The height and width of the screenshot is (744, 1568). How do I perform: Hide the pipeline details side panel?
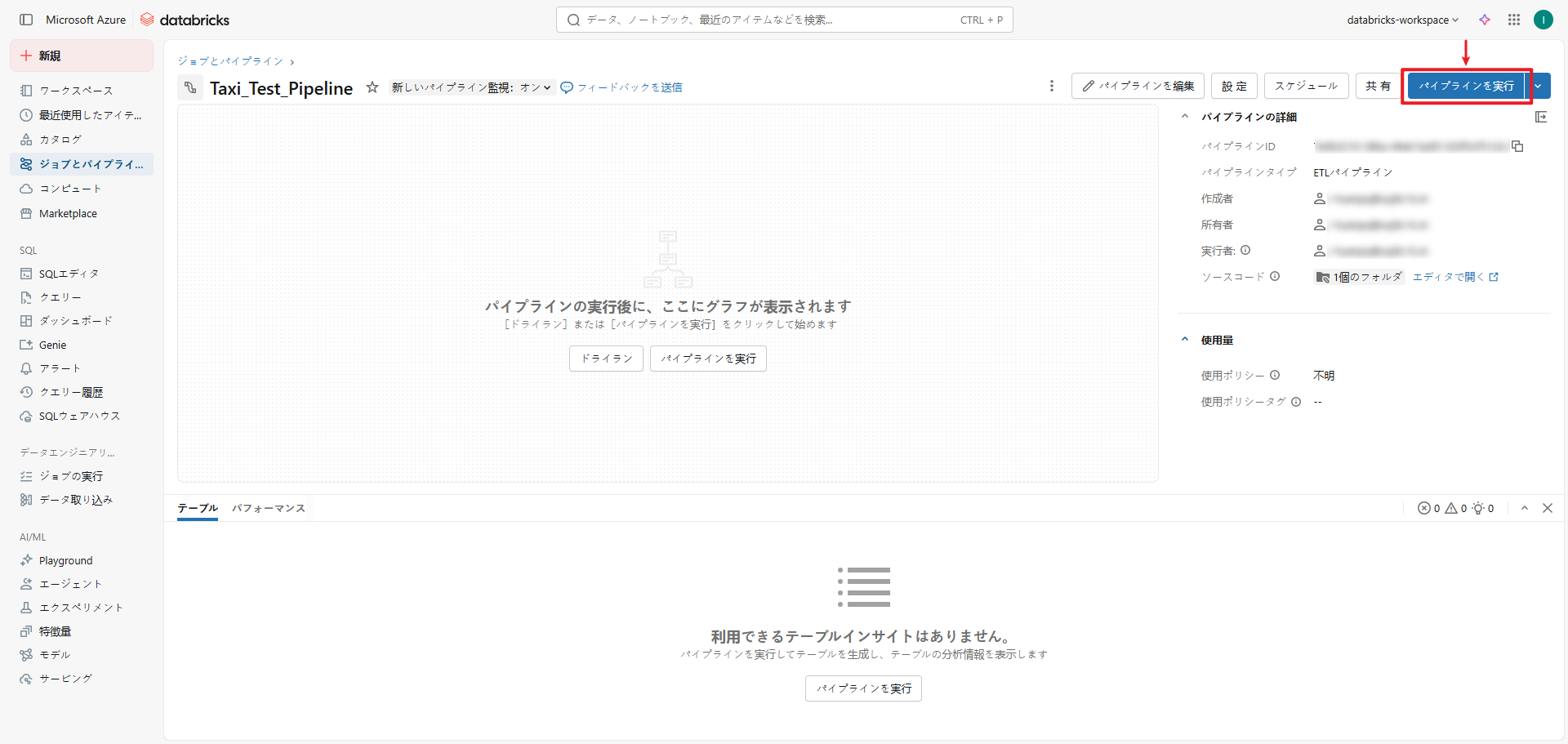1541,117
